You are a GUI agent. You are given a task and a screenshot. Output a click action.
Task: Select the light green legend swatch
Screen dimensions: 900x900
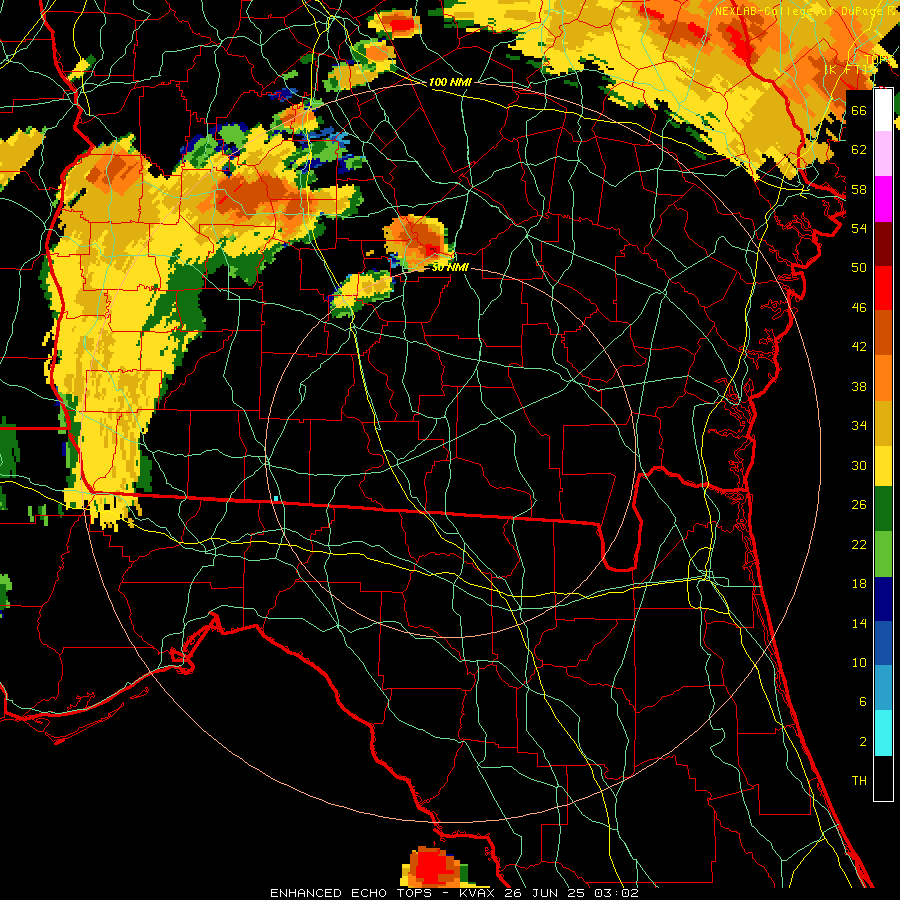[883, 554]
